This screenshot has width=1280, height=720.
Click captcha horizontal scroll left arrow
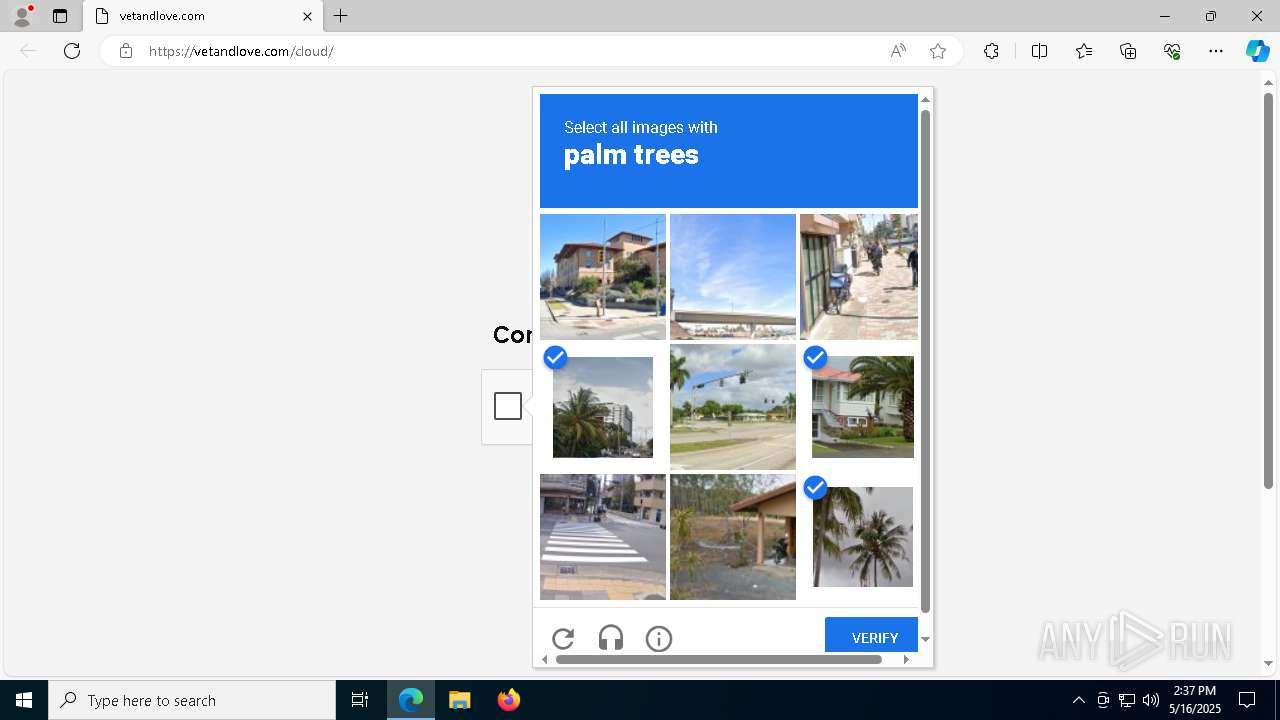click(x=545, y=659)
